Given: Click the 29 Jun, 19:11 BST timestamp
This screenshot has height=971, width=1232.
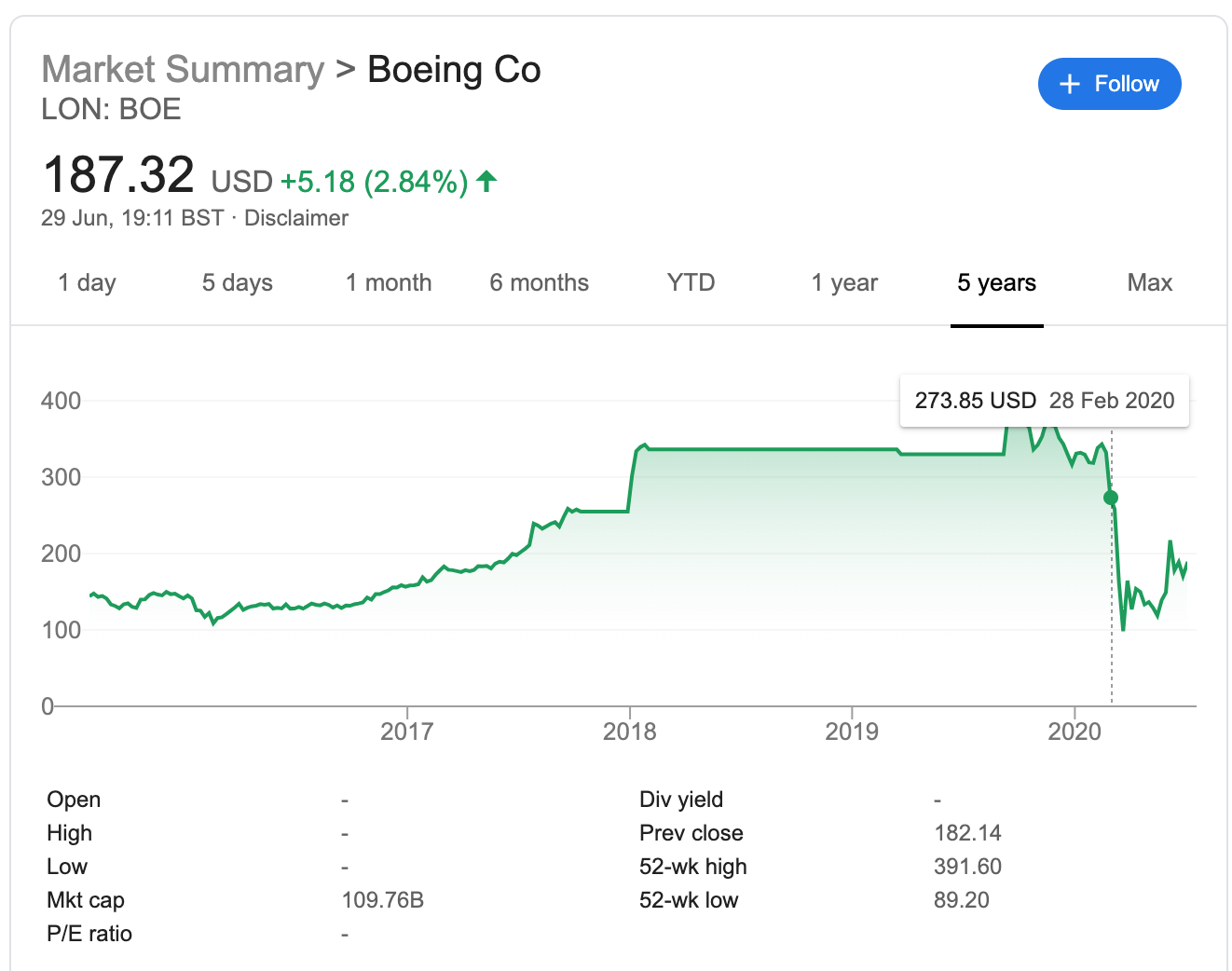Looking at the screenshot, I should pyautogui.click(x=132, y=218).
